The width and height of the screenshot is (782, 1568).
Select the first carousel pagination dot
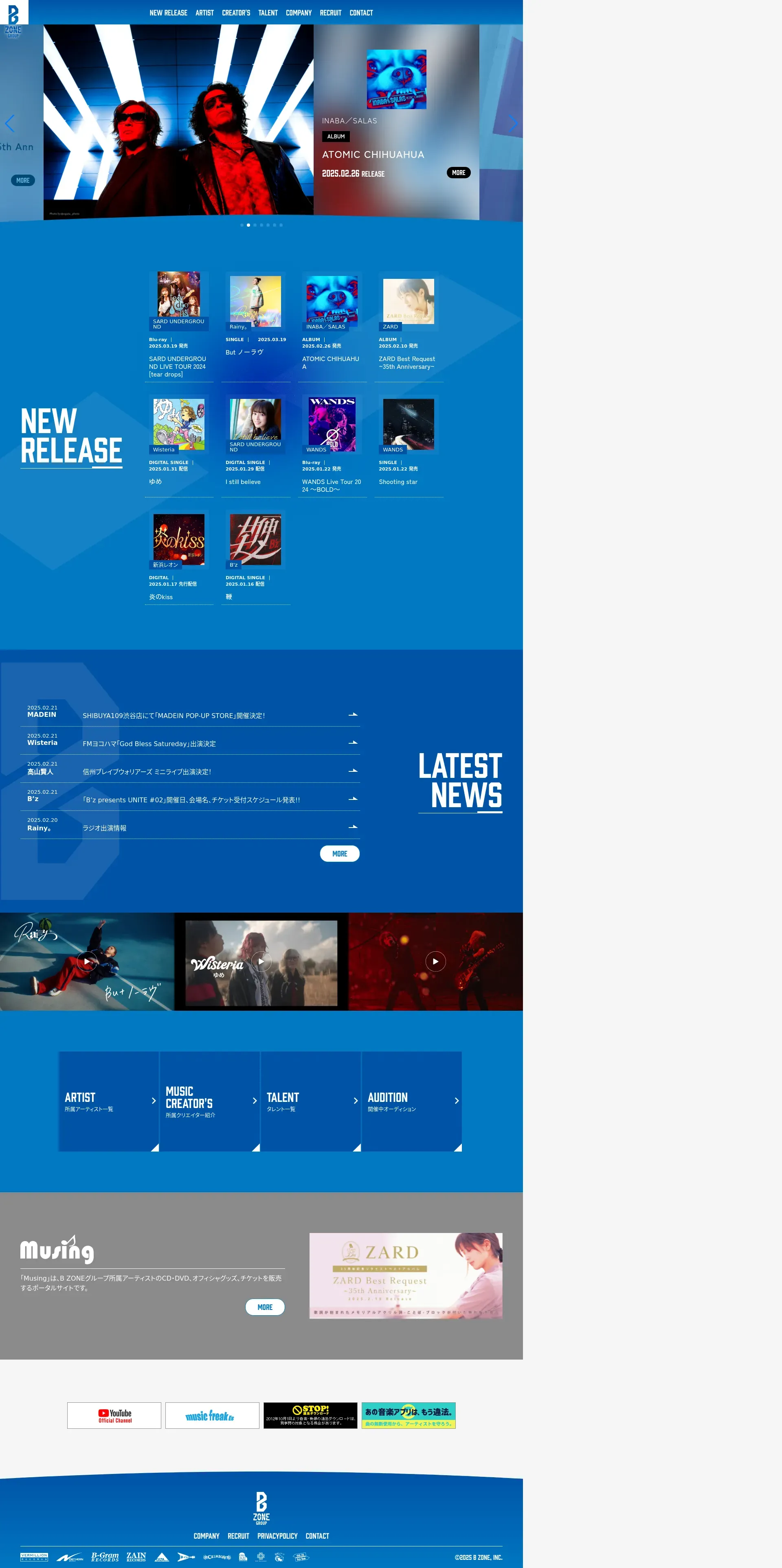242,225
